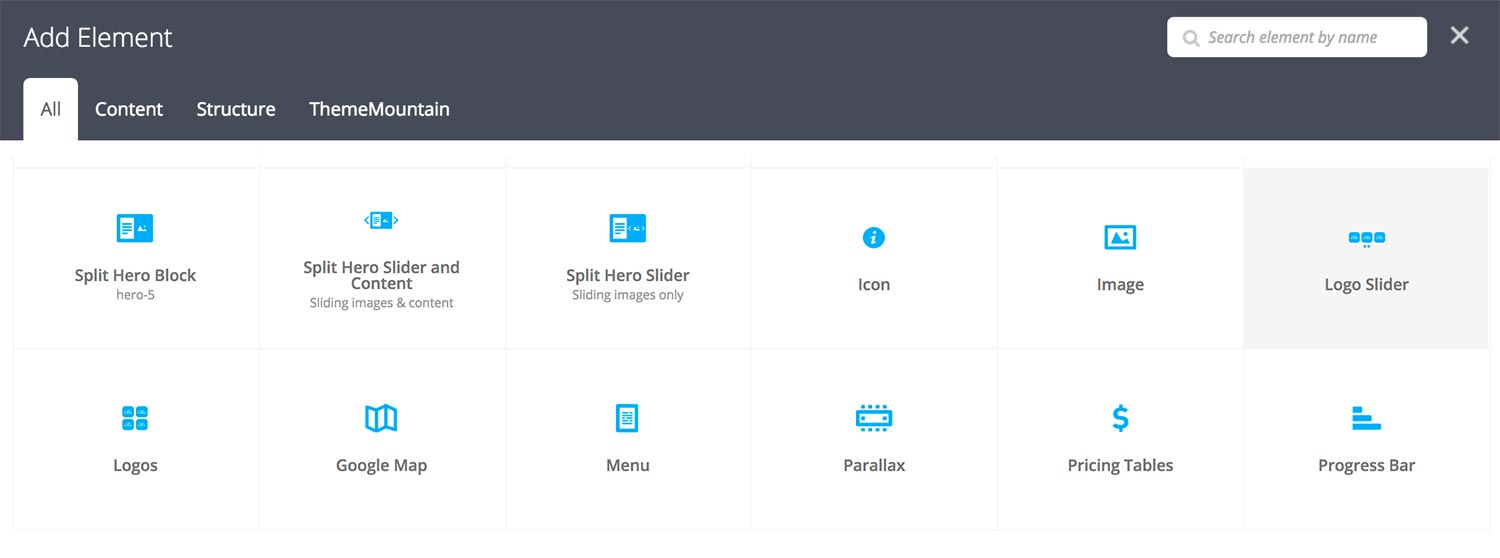Viewport: 1500px width, 558px height.
Task: Select the Menu element icon
Action: [627, 418]
